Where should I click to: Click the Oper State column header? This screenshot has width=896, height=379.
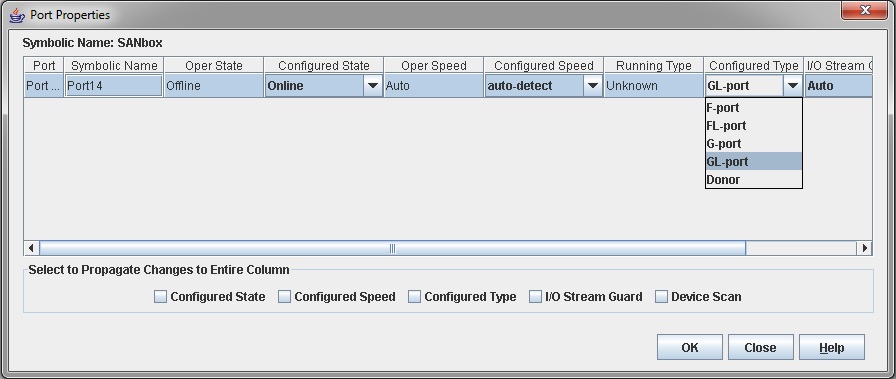pos(214,66)
